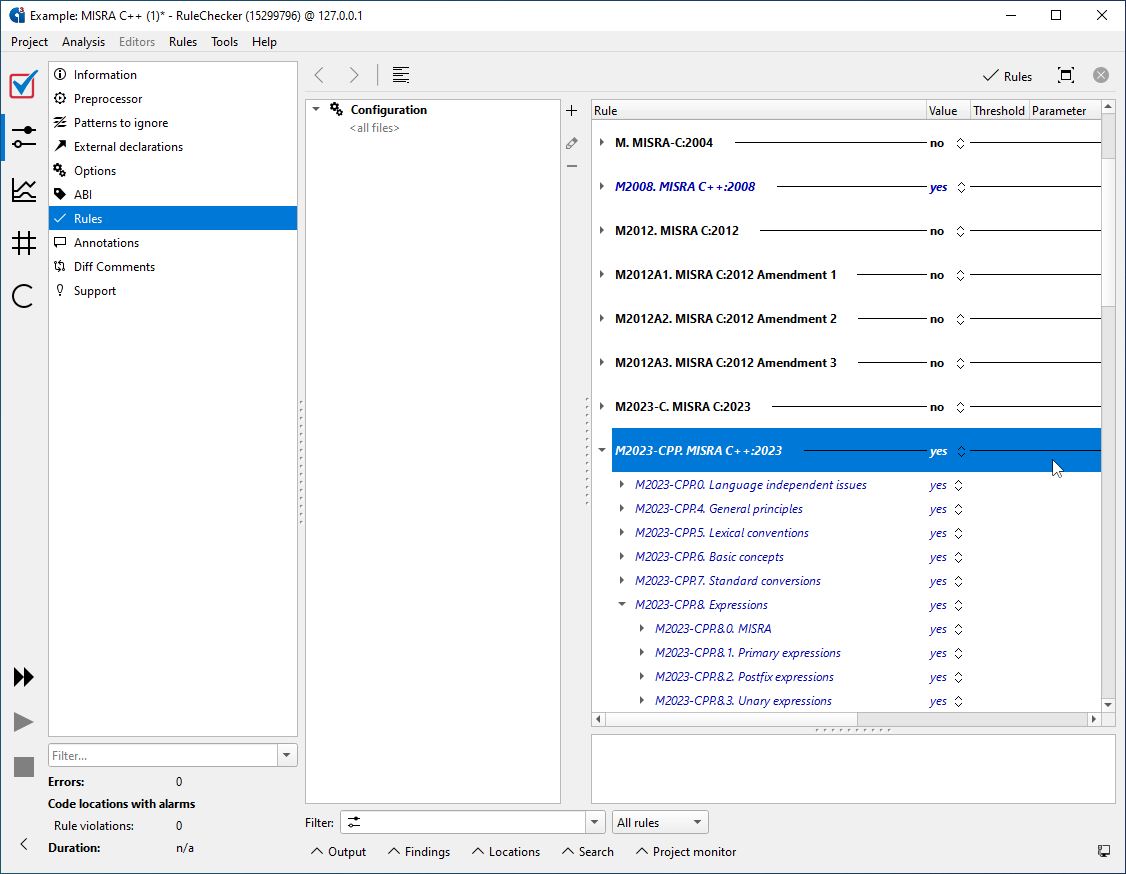Remove configuration with the minus icon
1126x874 pixels.
[x=572, y=166]
